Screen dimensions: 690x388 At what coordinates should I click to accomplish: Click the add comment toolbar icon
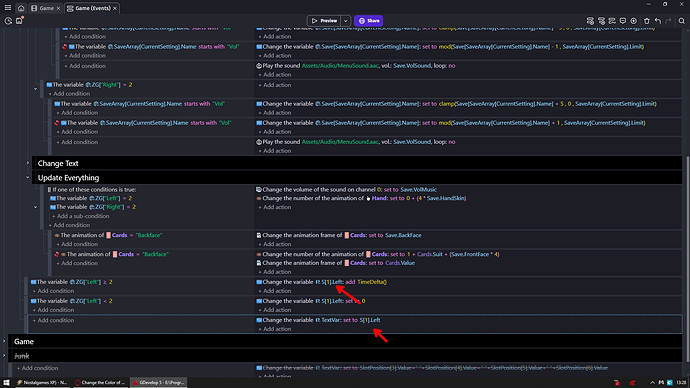click(623, 21)
